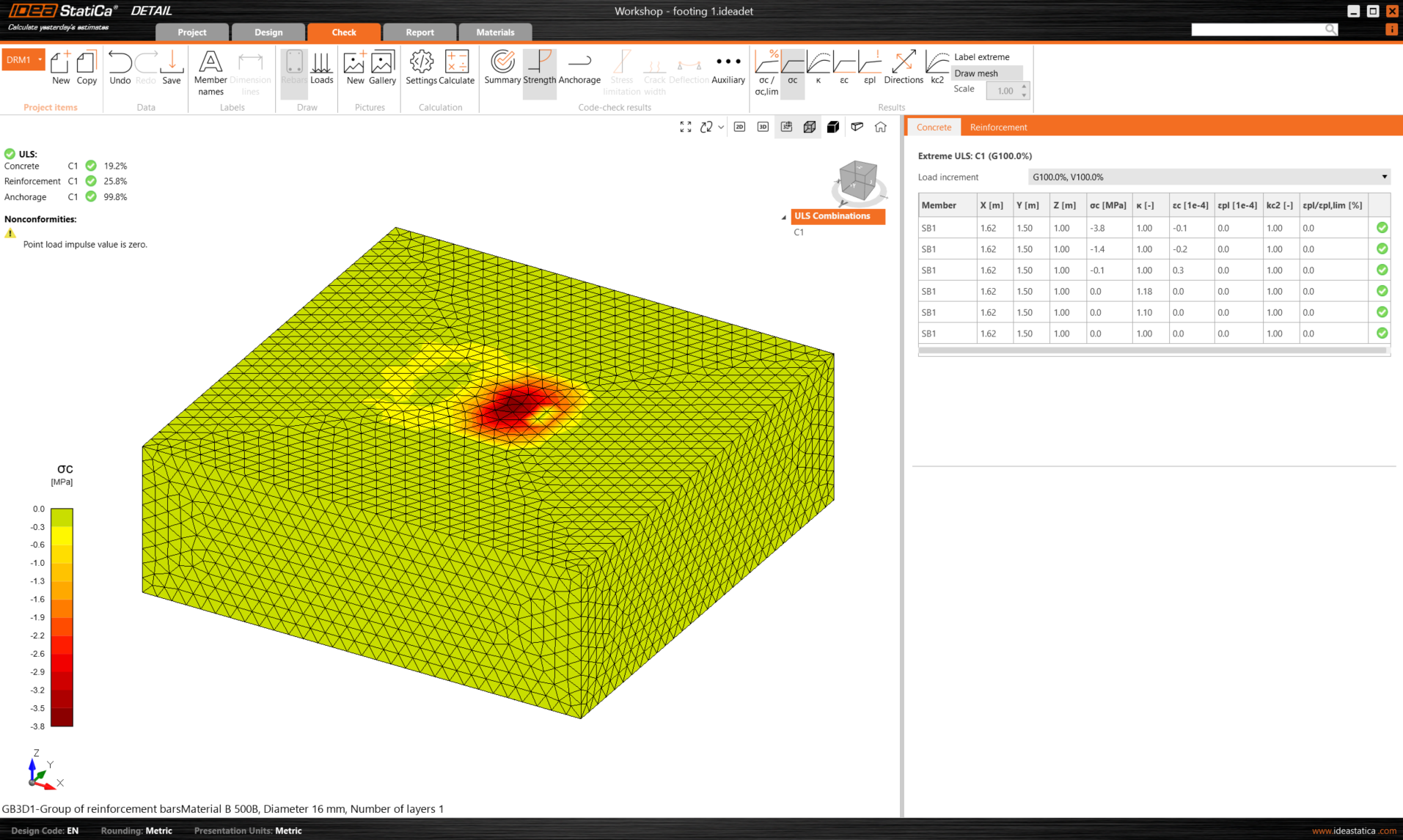This screenshot has width=1403, height=840.
Task: Toggle Member names labels
Action: pyautogui.click(x=210, y=72)
